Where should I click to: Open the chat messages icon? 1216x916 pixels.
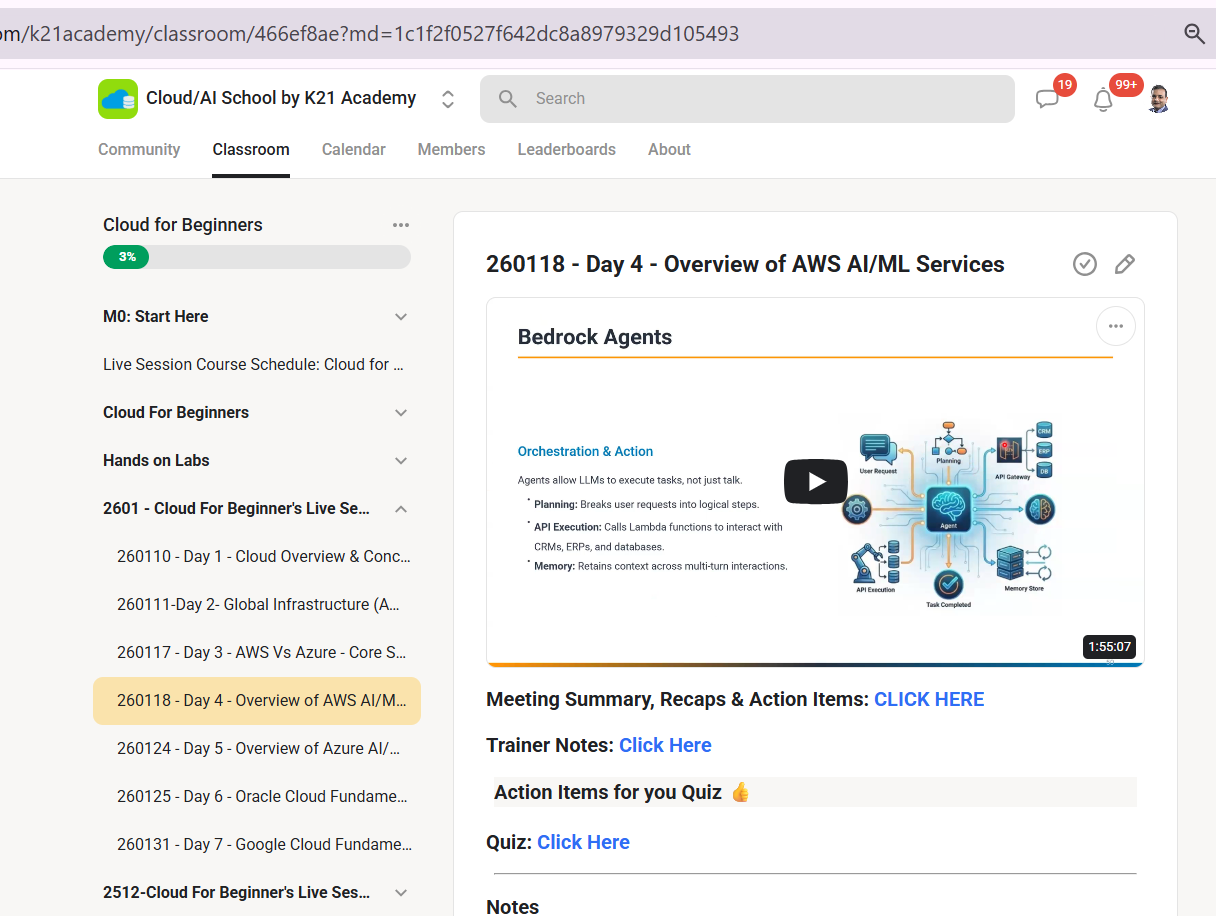coord(1047,99)
